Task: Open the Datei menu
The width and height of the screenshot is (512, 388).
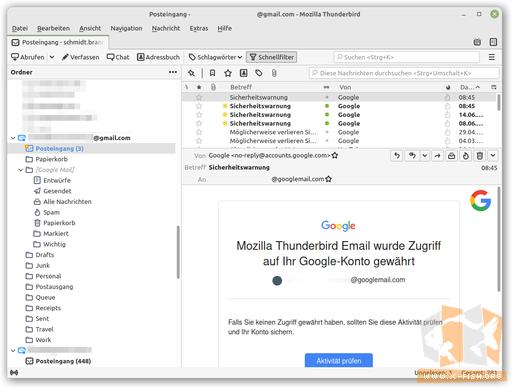Action: [x=20, y=28]
